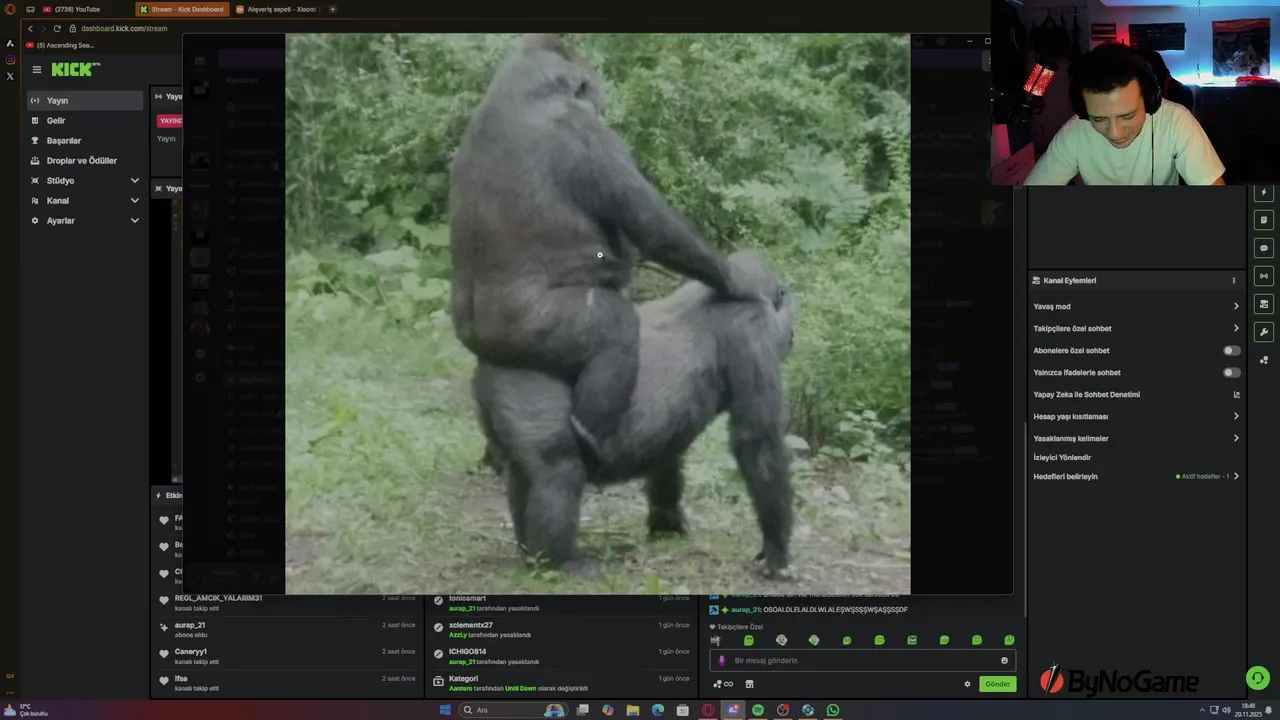This screenshot has width=1280, height=720.
Task: Open X icon in browser sidebar
Action: 10,76
